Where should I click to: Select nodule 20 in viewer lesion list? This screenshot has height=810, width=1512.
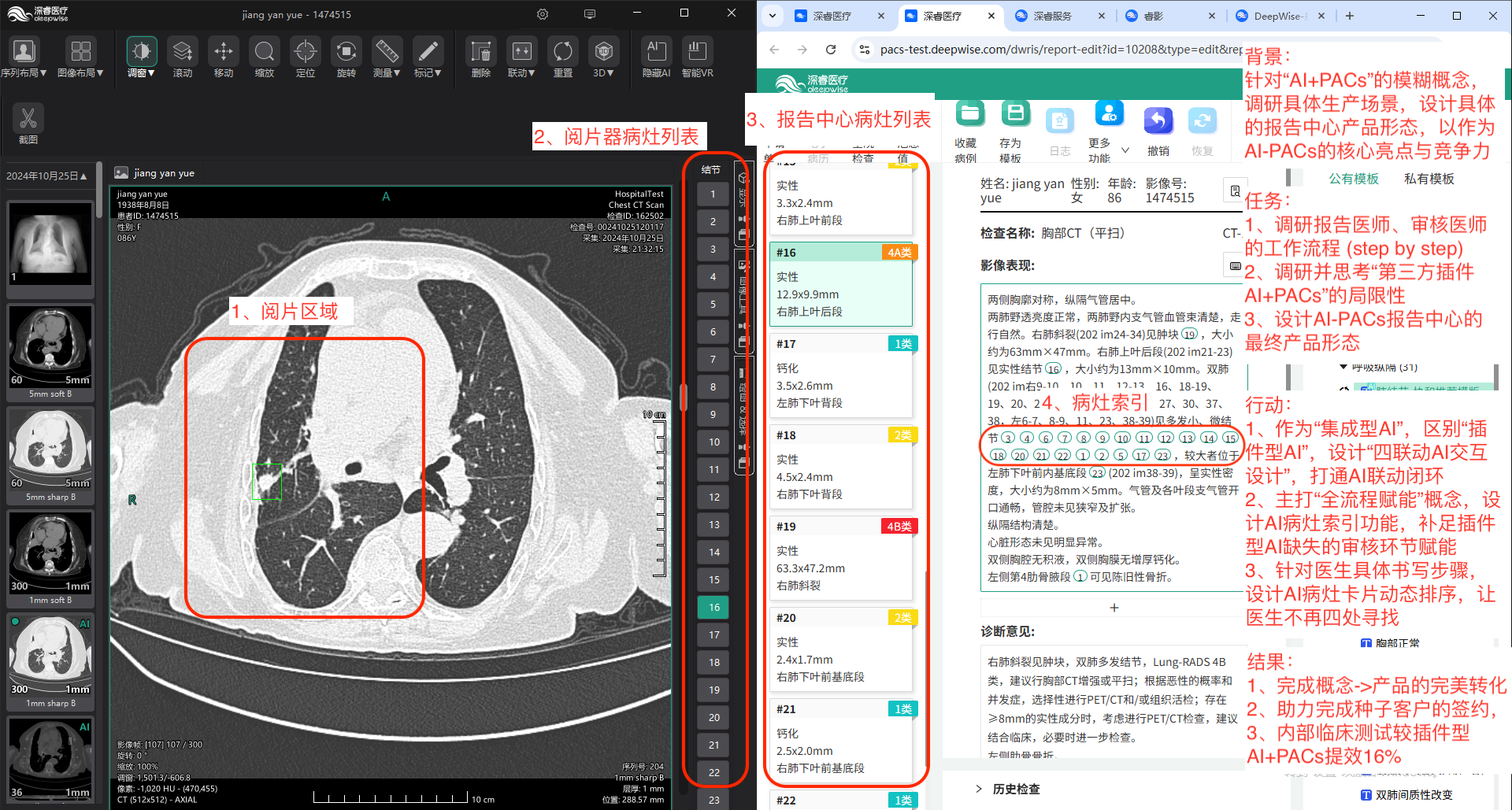tap(713, 718)
